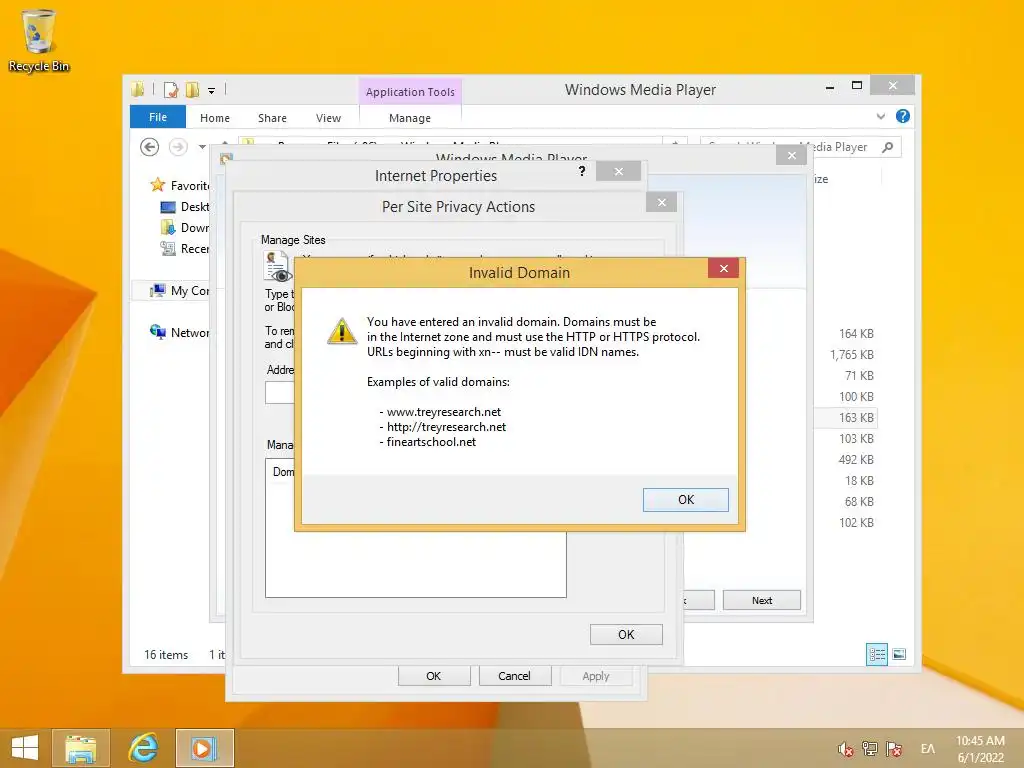Click Next in Windows Media Player wizard
The width and height of the screenshot is (1024, 768).
761,600
